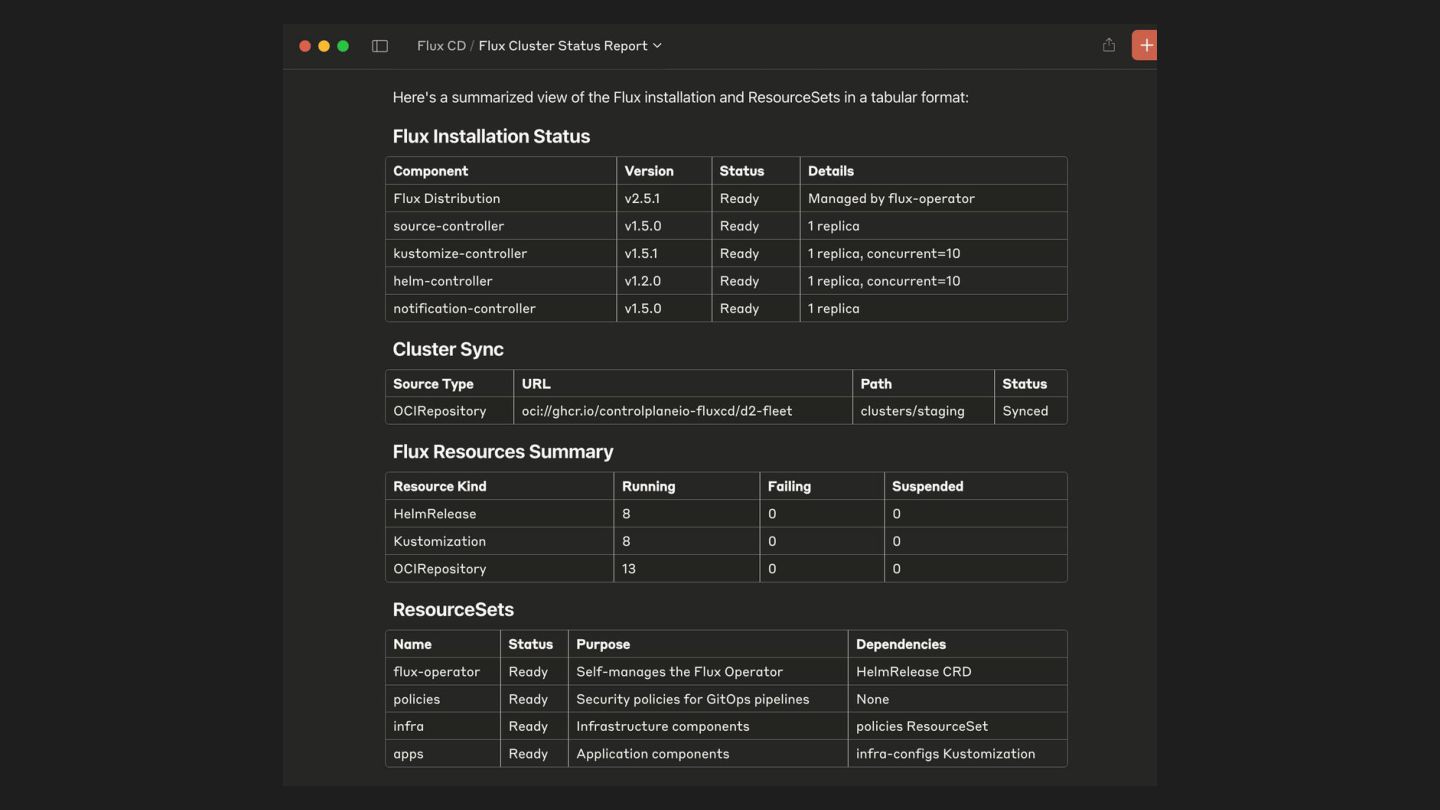Minimize the window with the yellow button

(x=324, y=46)
